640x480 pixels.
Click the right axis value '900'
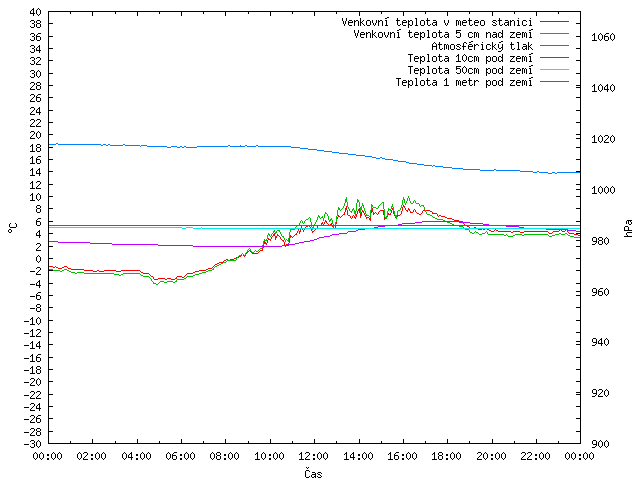[600, 444]
